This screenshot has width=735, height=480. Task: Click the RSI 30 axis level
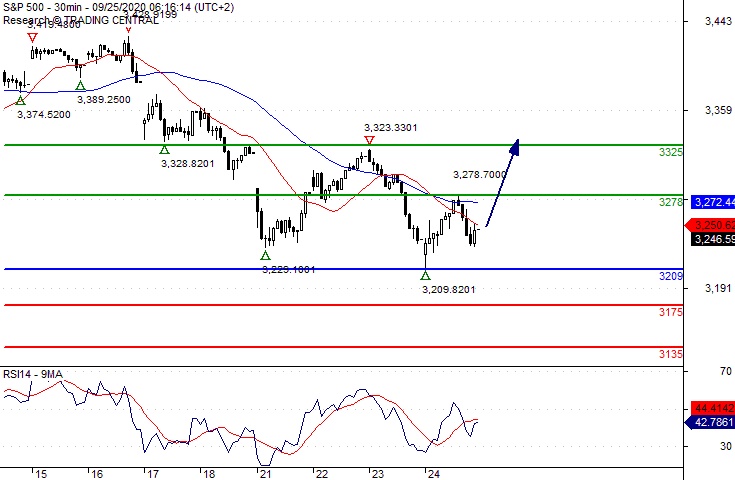(x=726, y=446)
